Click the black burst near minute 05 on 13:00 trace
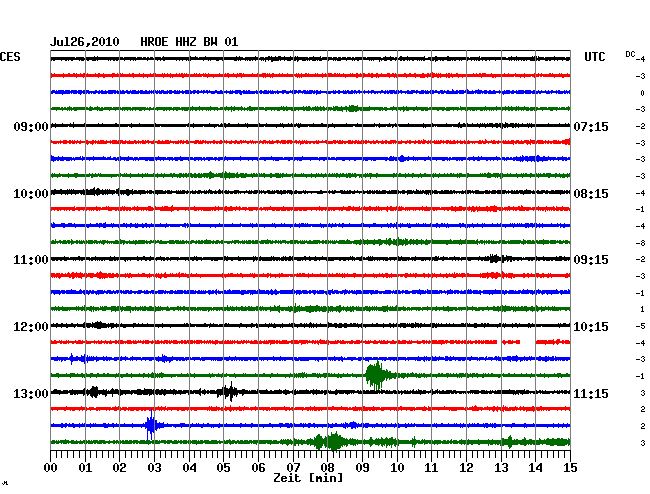Screen dimensions: 650x494 click(x=228, y=392)
